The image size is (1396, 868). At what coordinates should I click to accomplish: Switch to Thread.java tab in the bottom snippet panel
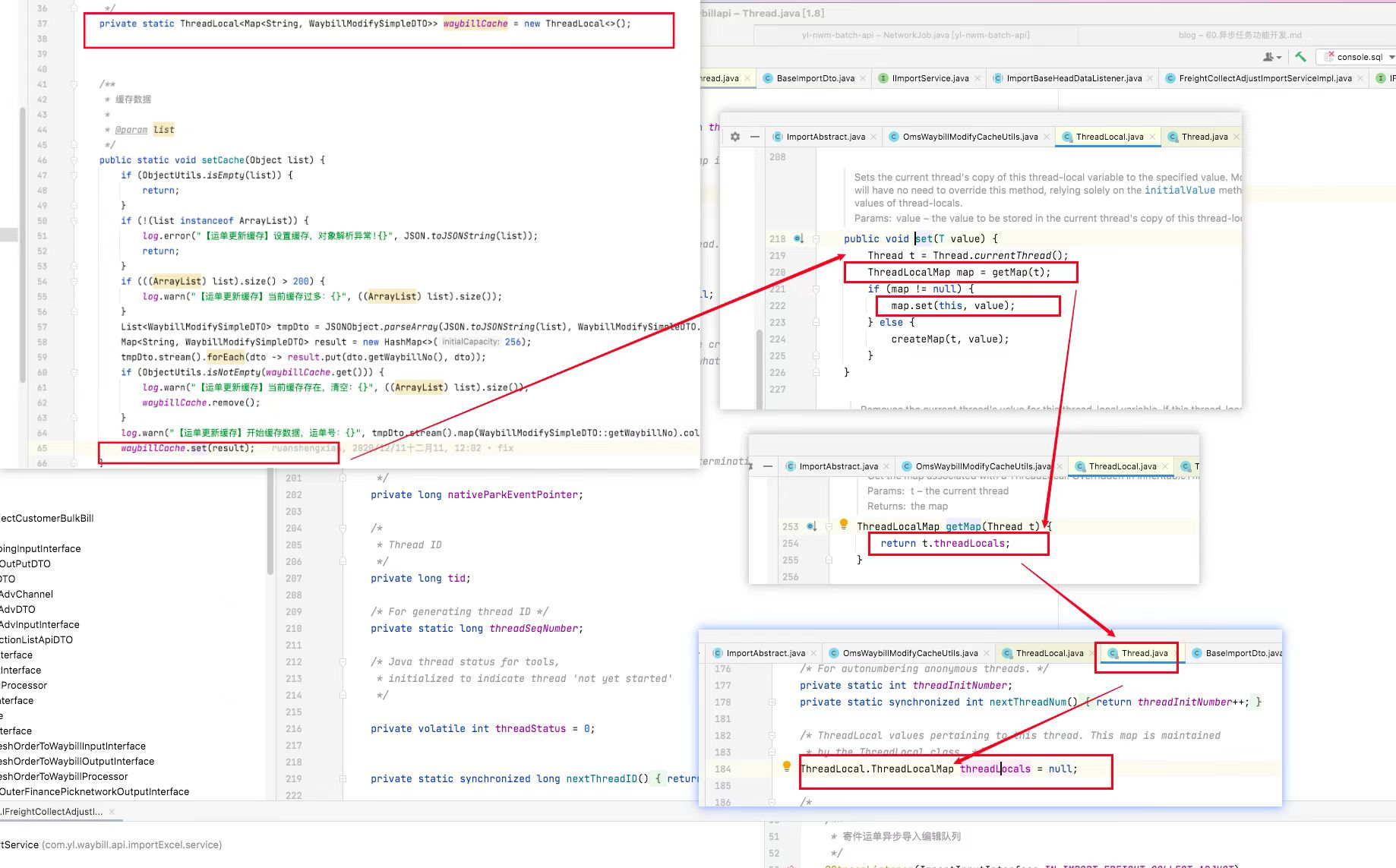(x=1145, y=653)
